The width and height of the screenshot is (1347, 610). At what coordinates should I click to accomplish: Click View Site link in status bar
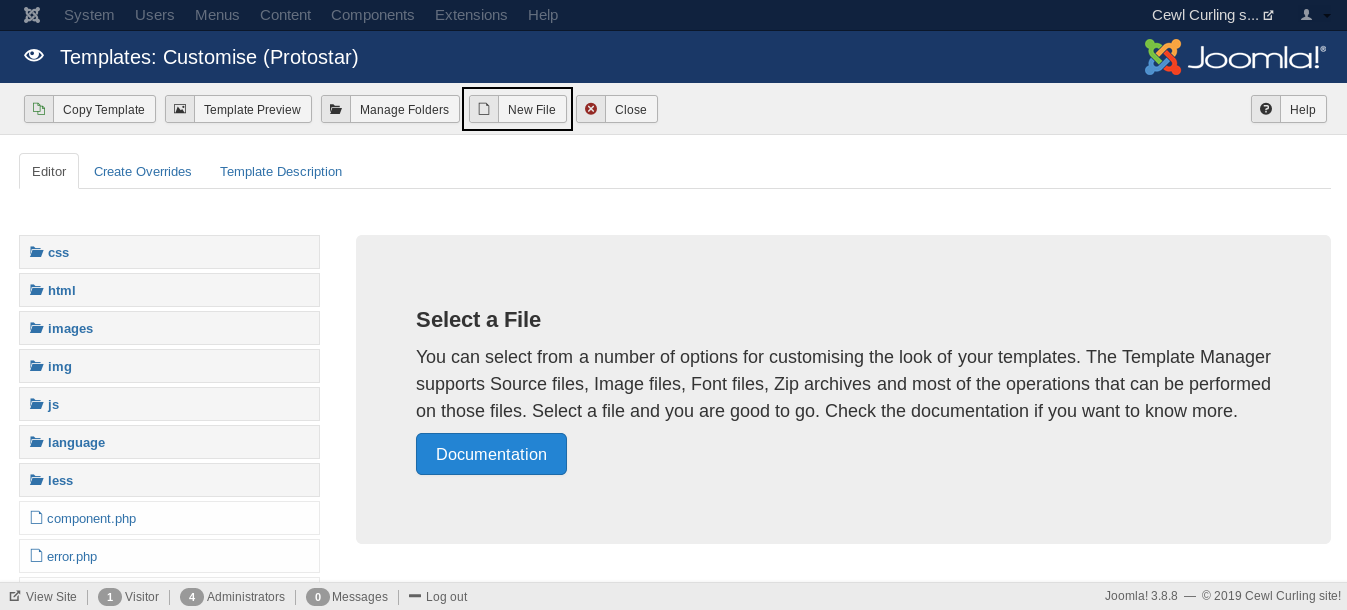click(51, 597)
